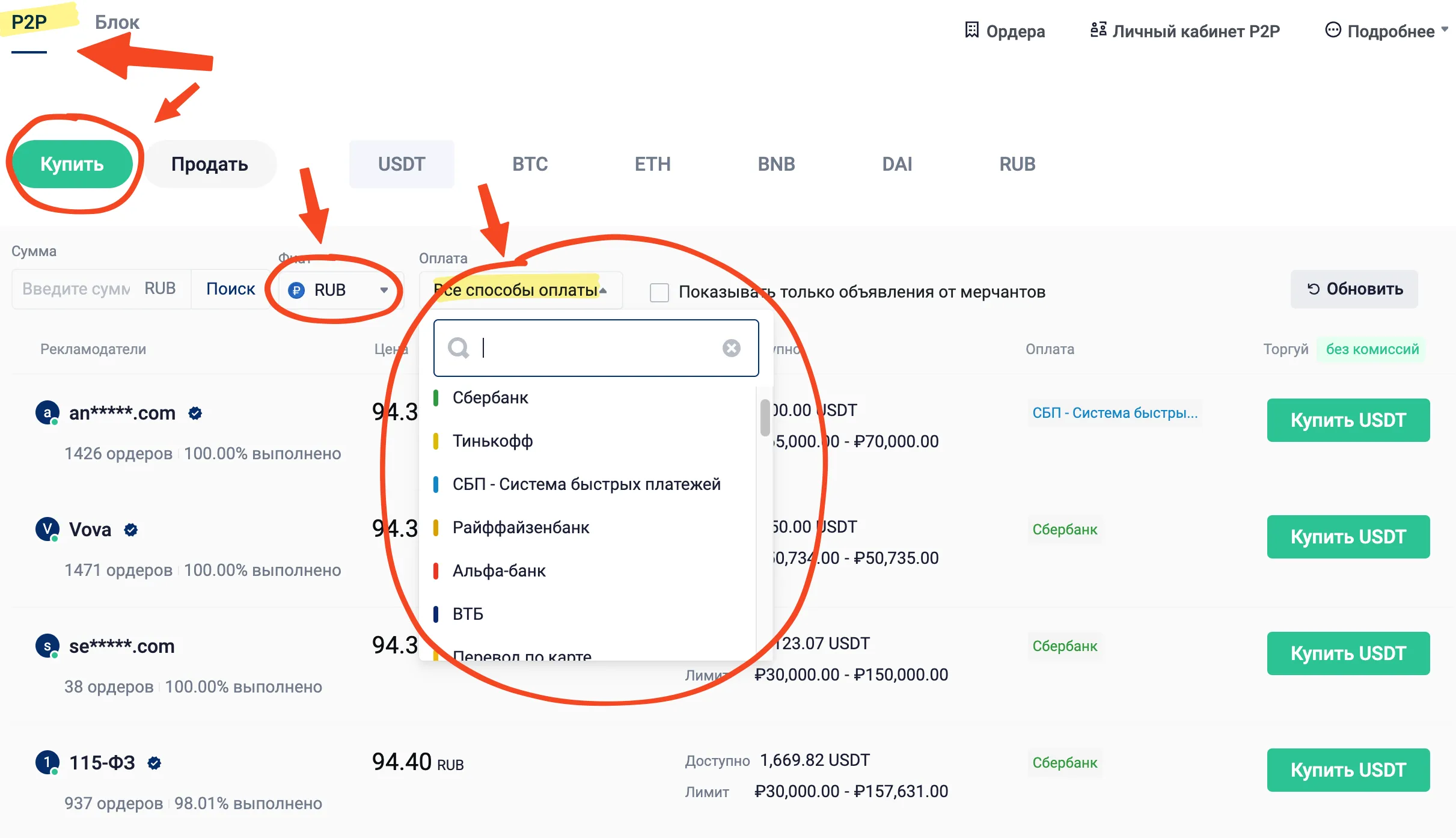The height and width of the screenshot is (838, 1456).
Task: Switch to the BTC tab
Action: (x=530, y=164)
